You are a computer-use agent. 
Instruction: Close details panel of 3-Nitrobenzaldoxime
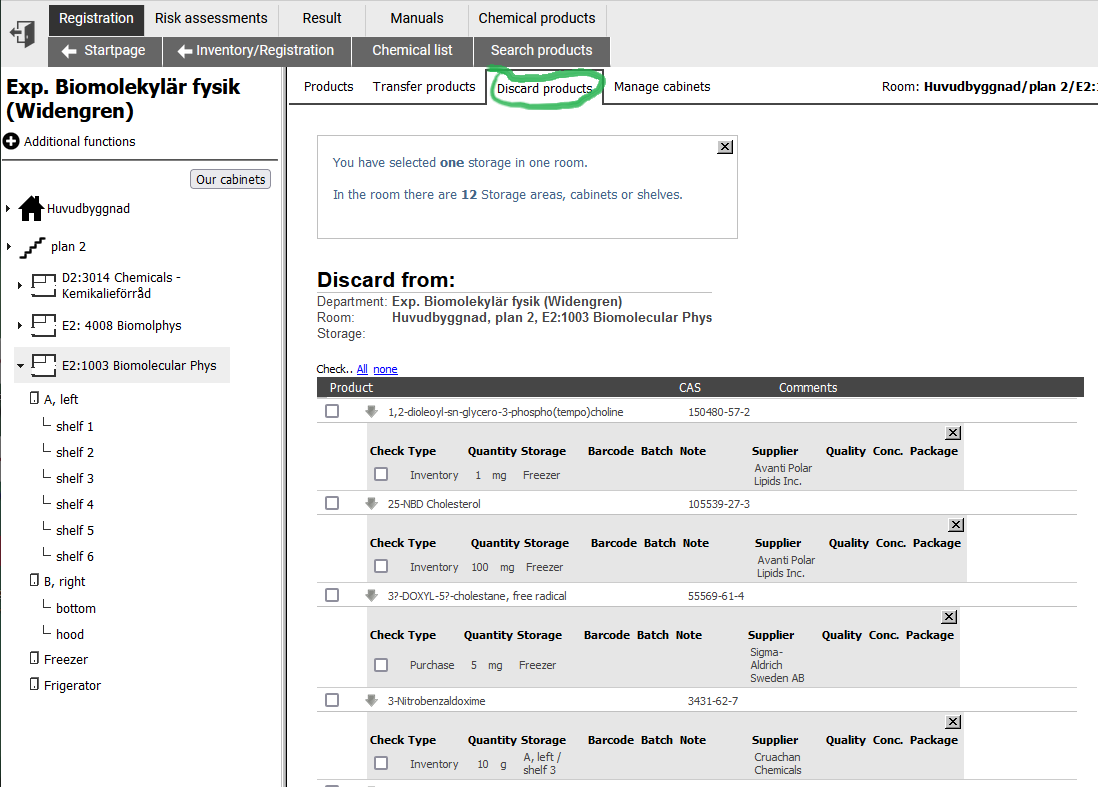pos(953,722)
